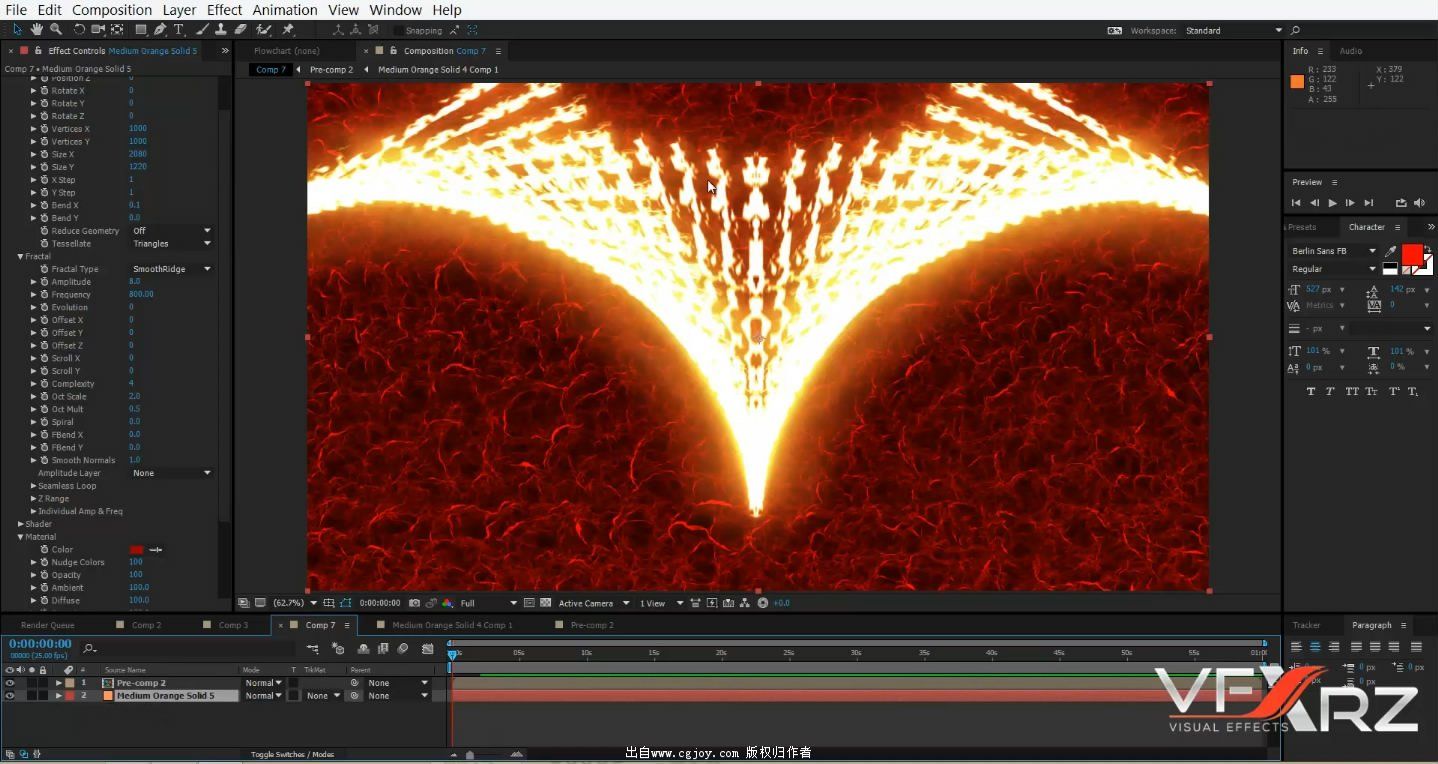Select the Type tool
1438x764 pixels.
179,30
